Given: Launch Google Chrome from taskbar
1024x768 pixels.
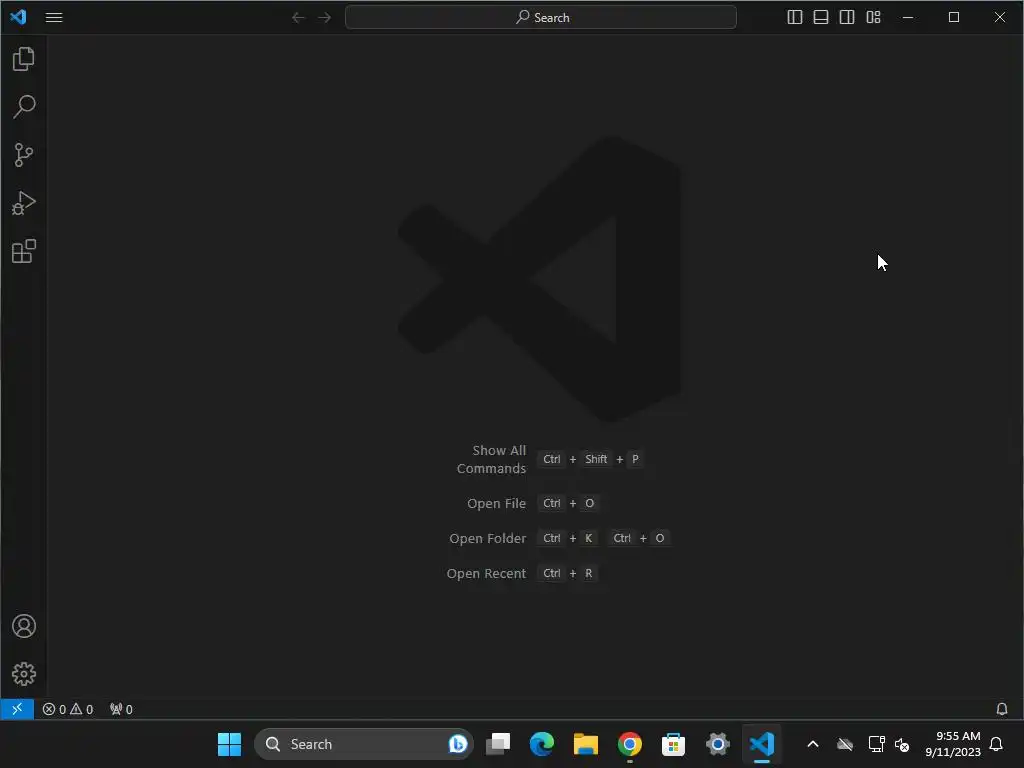Looking at the screenshot, I should pos(630,744).
